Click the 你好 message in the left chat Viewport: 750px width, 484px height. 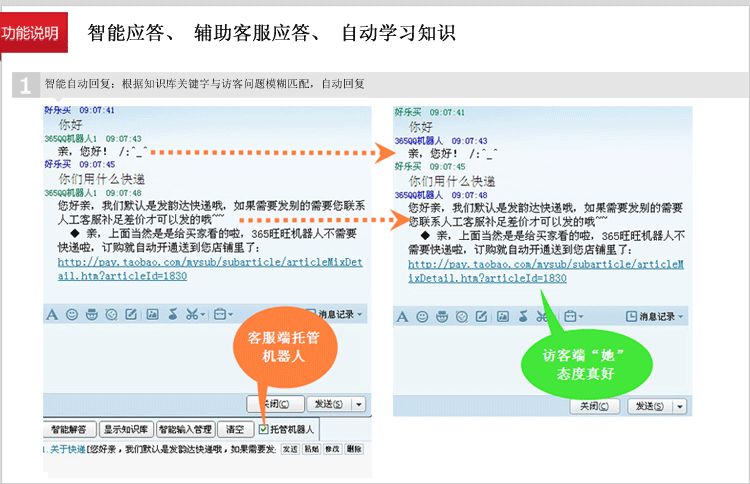click(70, 125)
